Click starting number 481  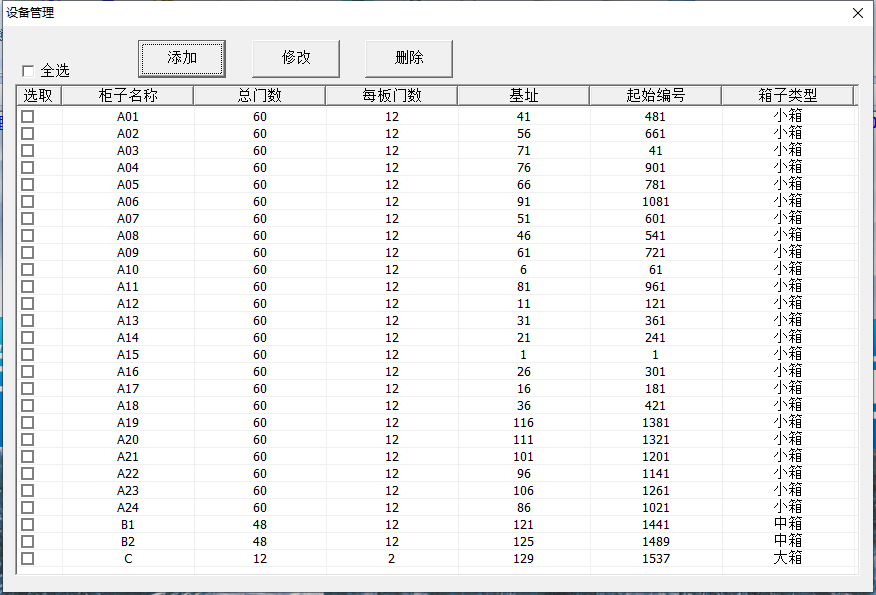[x=655, y=117]
